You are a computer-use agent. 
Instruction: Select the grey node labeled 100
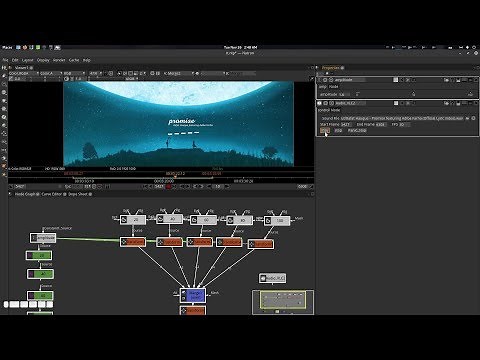[277, 221]
